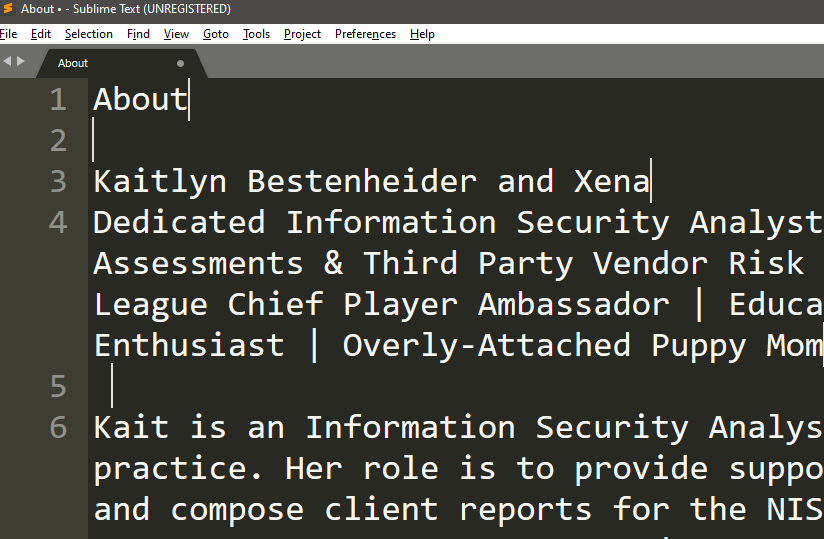Image resolution: width=824 pixels, height=539 pixels.
Task: Click the next tab arrow
Action: tap(19, 62)
